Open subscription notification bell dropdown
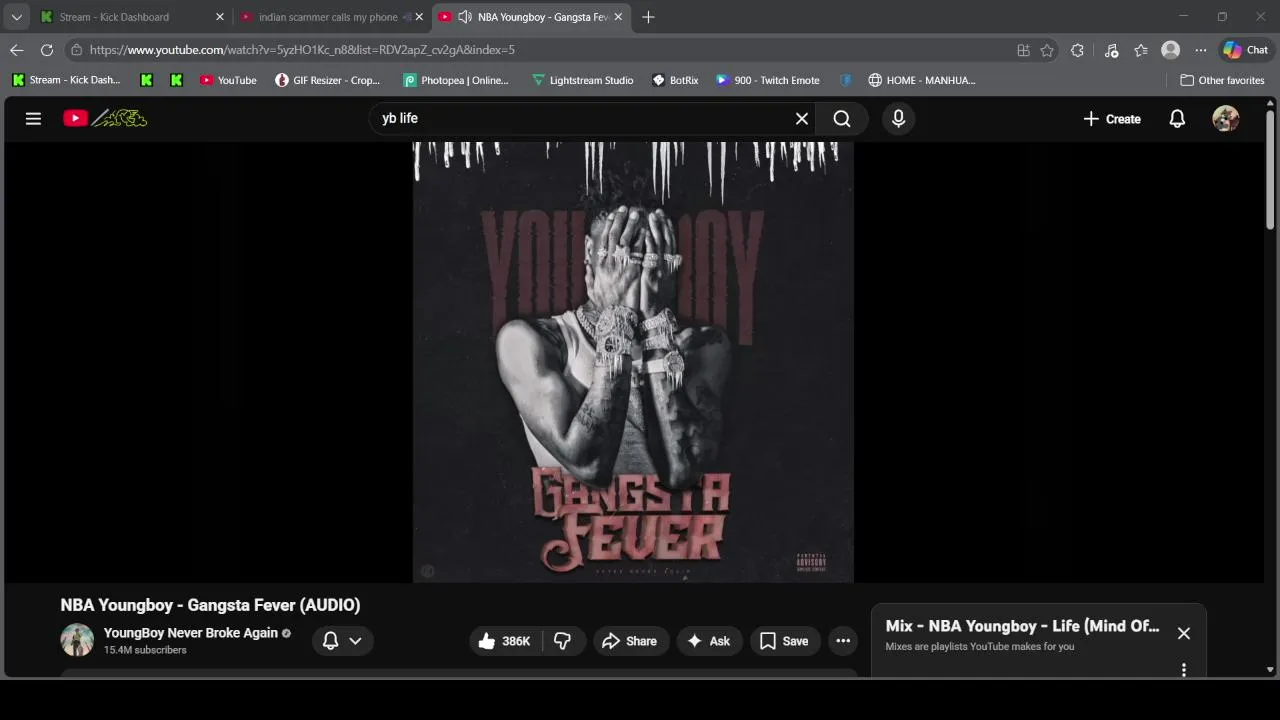This screenshot has width=1280, height=720. (342, 641)
